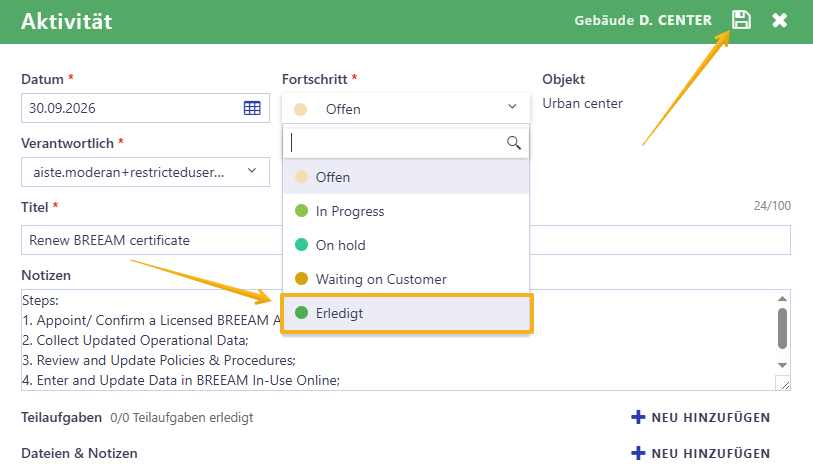813x467 pixels.
Task: Click the magnifier icon in dropdown search
Action: point(513,143)
